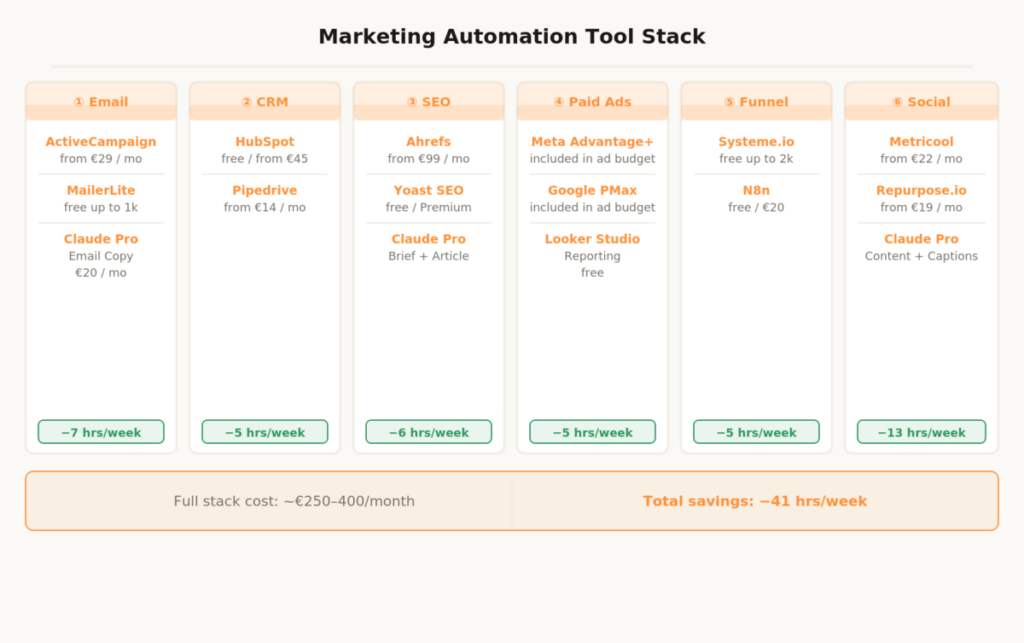This screenshot has width=1024, height=643.
Task: Click the '€20 / mo' price text
Action: tap(101, 273)
